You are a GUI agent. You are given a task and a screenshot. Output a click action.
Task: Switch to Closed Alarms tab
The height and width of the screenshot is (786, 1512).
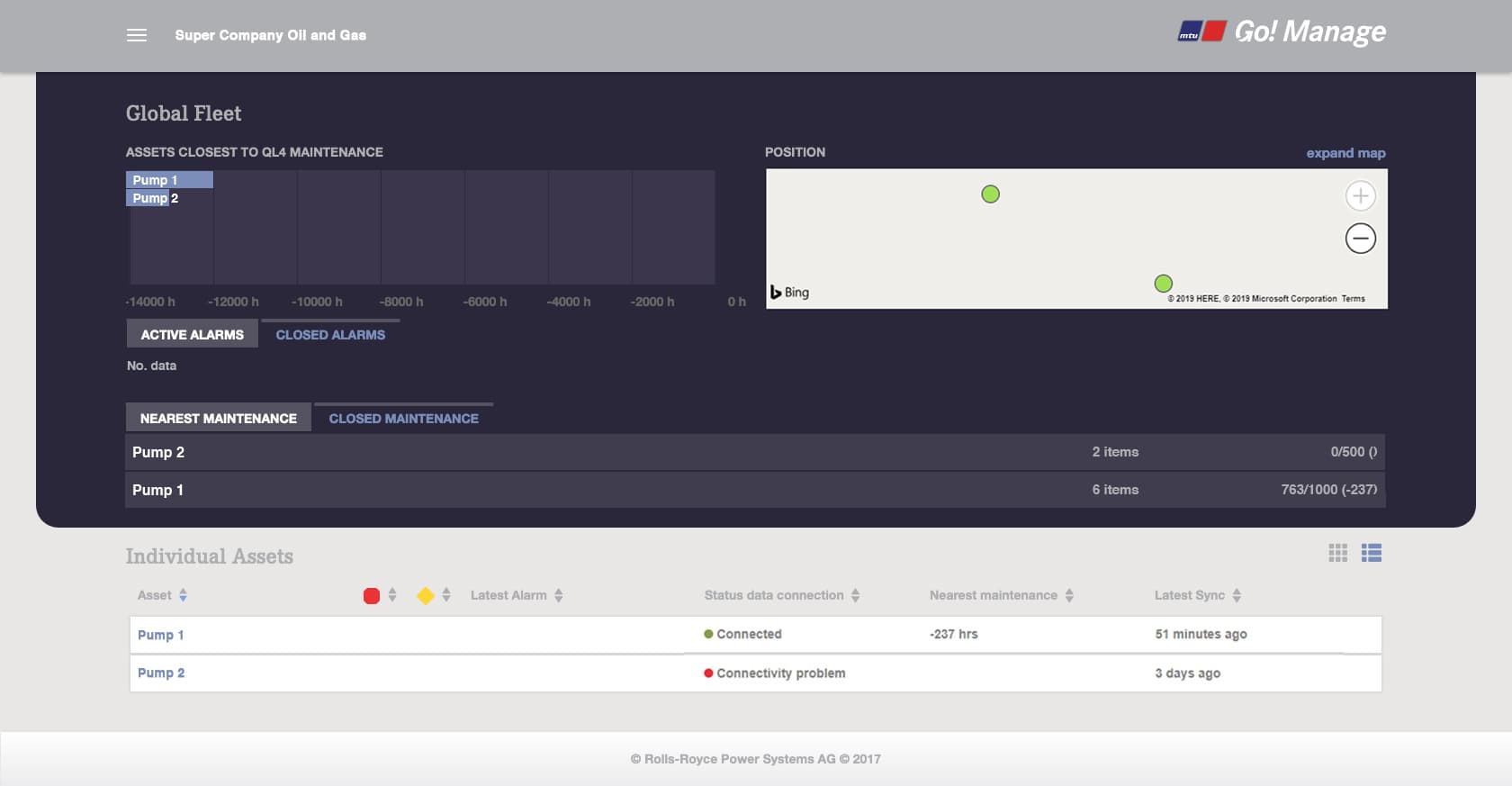pyautogui.click(x=330, y=334)
